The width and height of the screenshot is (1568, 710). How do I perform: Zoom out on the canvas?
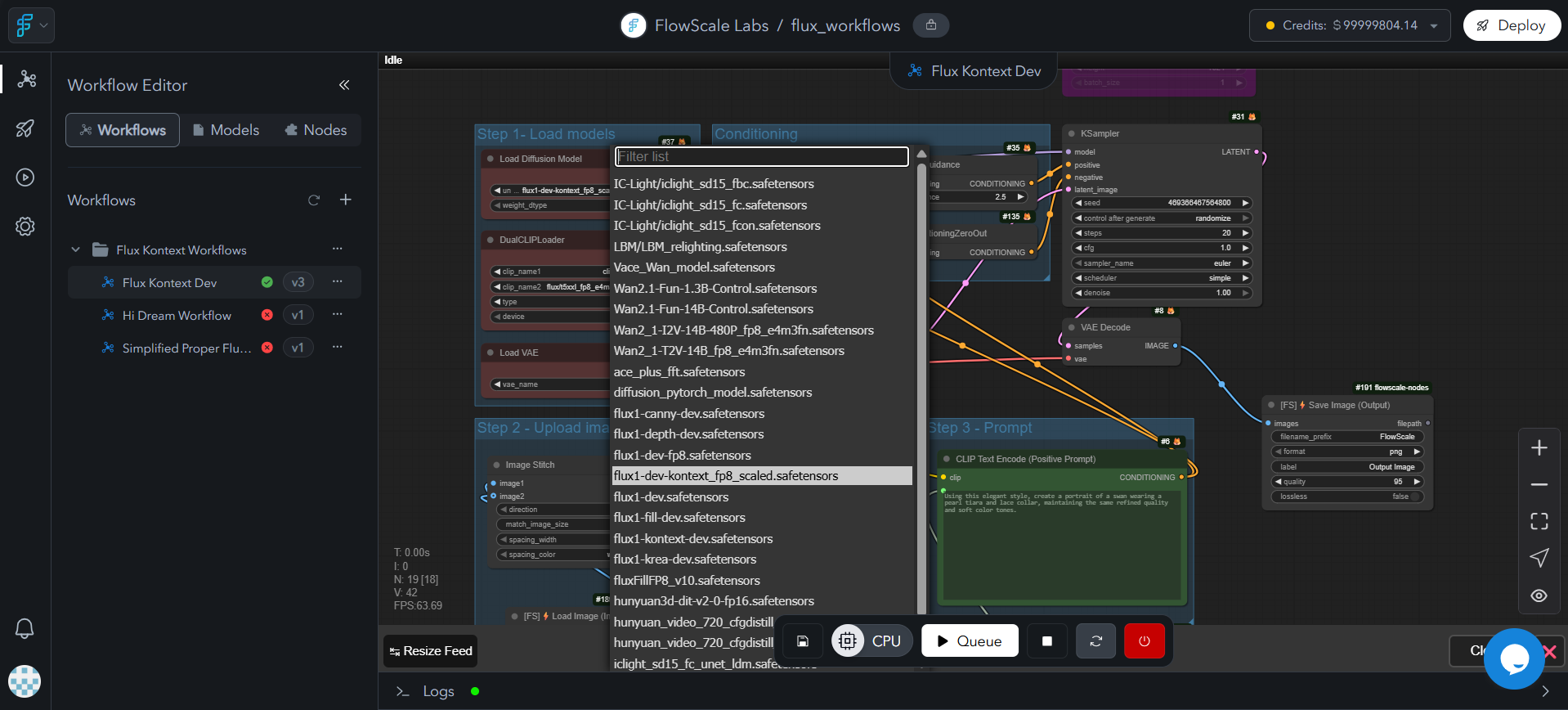tap(1539, 485)
